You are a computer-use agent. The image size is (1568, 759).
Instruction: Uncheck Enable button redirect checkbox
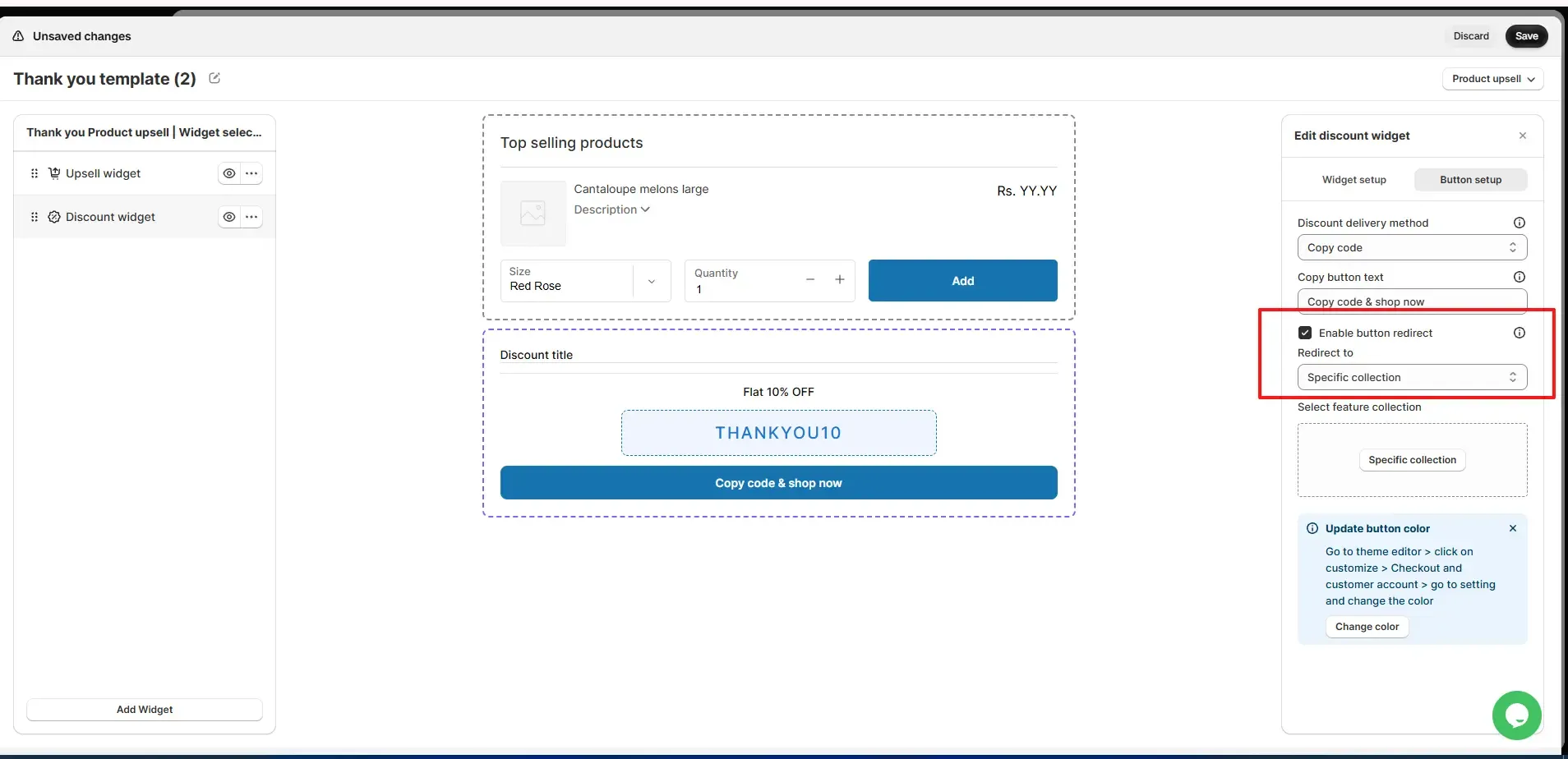pos(1305,333)
